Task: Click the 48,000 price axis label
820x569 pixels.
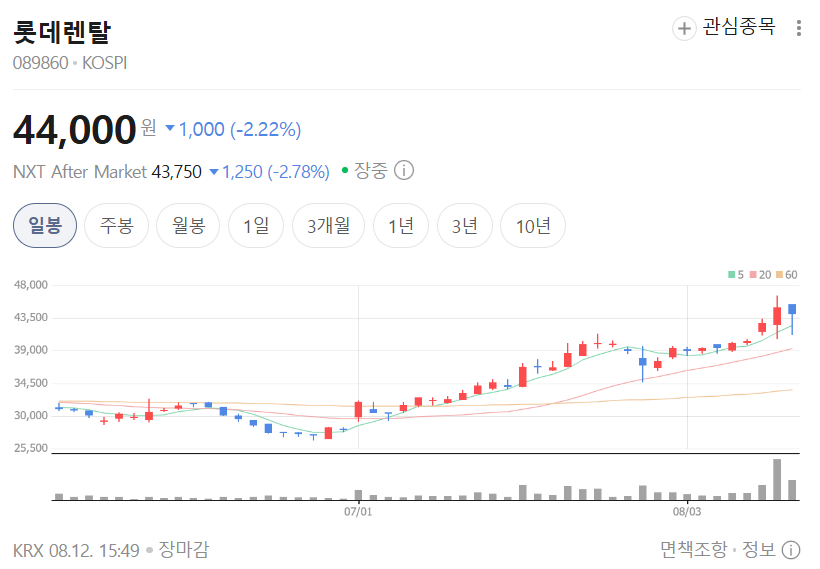Action: [x=31, y=285]
